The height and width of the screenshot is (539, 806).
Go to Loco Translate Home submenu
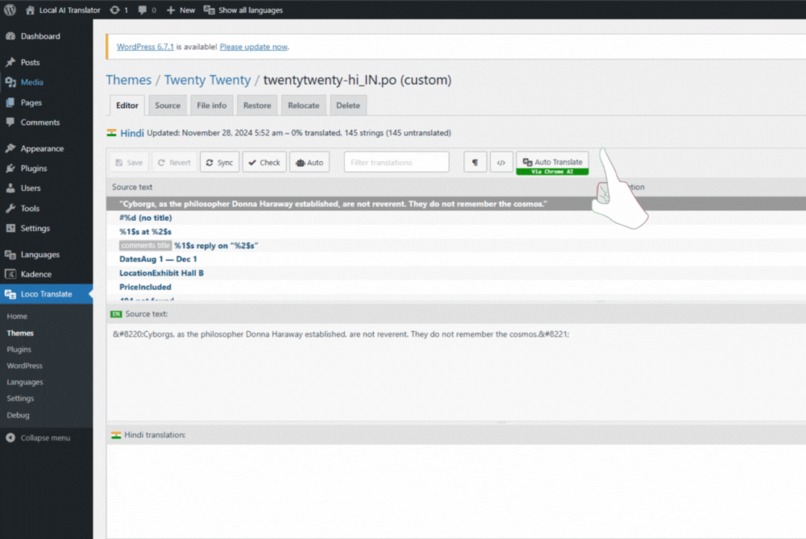17,316
